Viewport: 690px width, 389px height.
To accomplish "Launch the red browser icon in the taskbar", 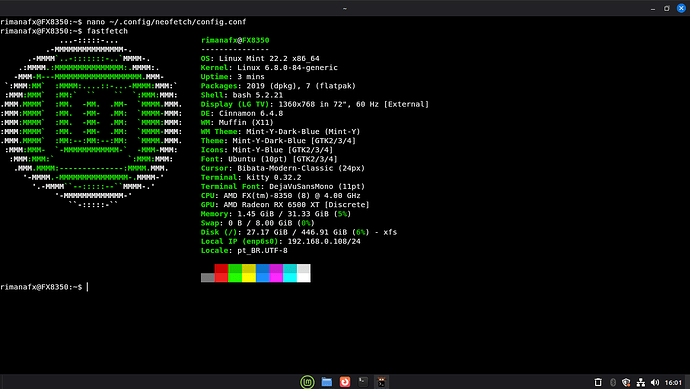I will [345, 382].
